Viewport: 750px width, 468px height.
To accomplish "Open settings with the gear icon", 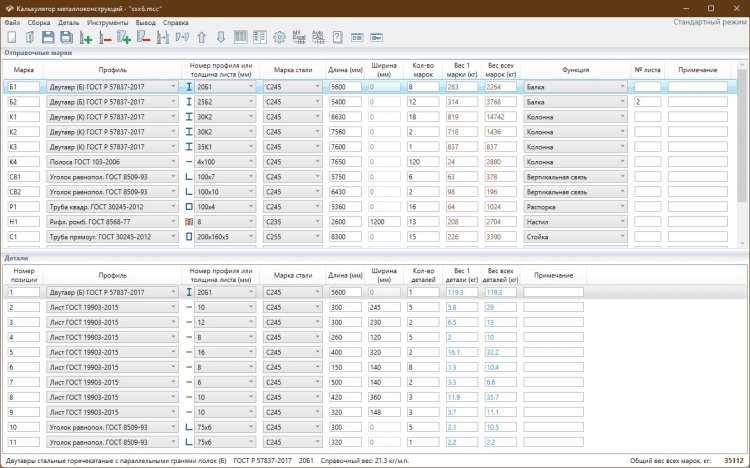I will [280, 37].
